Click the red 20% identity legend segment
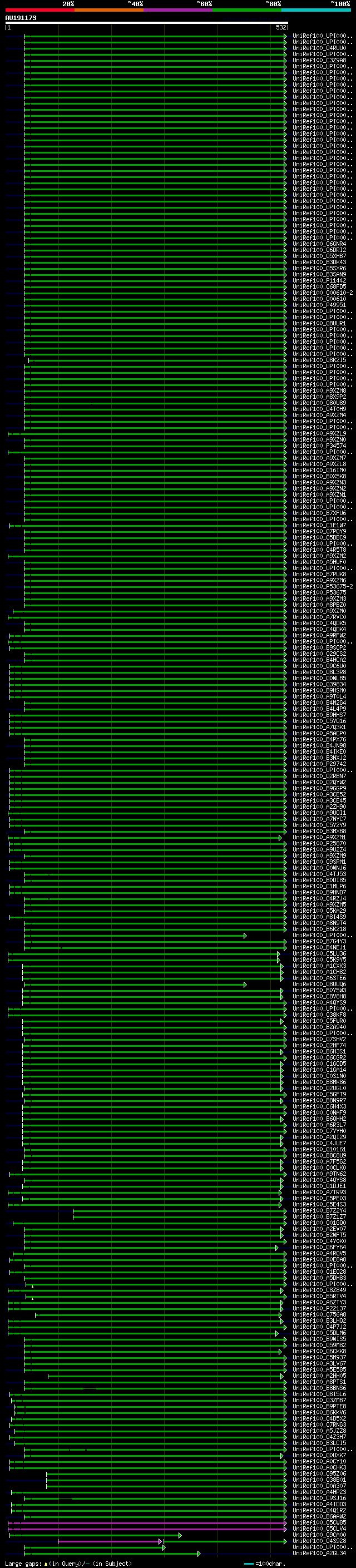The height and width of the screenshot is (1568, 356). [x=39, y=10]
